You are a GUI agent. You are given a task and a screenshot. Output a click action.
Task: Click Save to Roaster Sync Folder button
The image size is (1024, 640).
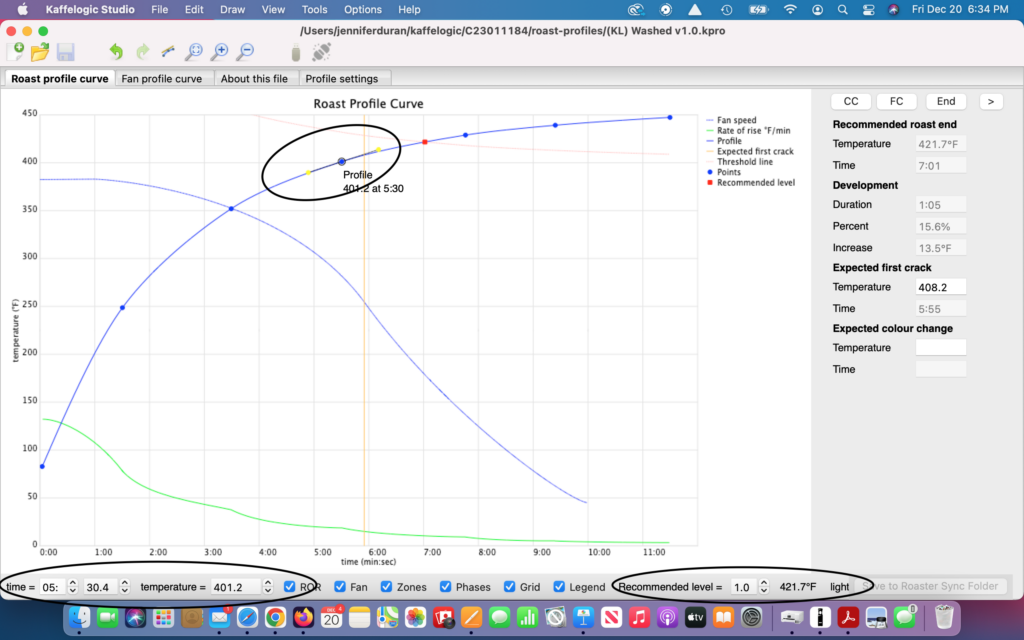pyautogui.click(x=930, y=586)
